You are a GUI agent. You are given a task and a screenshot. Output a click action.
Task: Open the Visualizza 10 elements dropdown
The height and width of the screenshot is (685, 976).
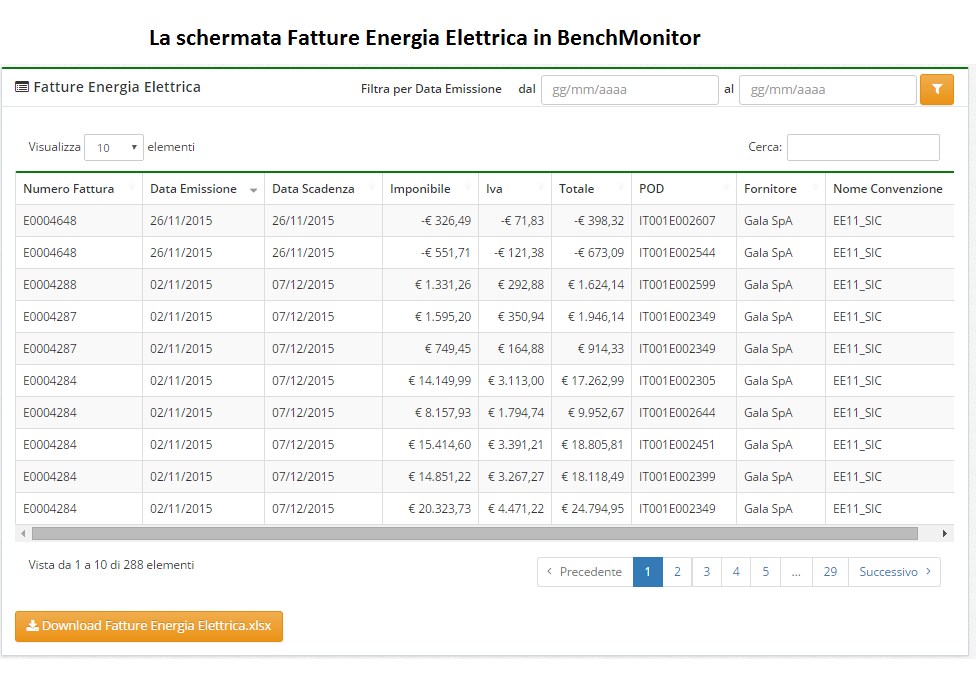point(114,147)
